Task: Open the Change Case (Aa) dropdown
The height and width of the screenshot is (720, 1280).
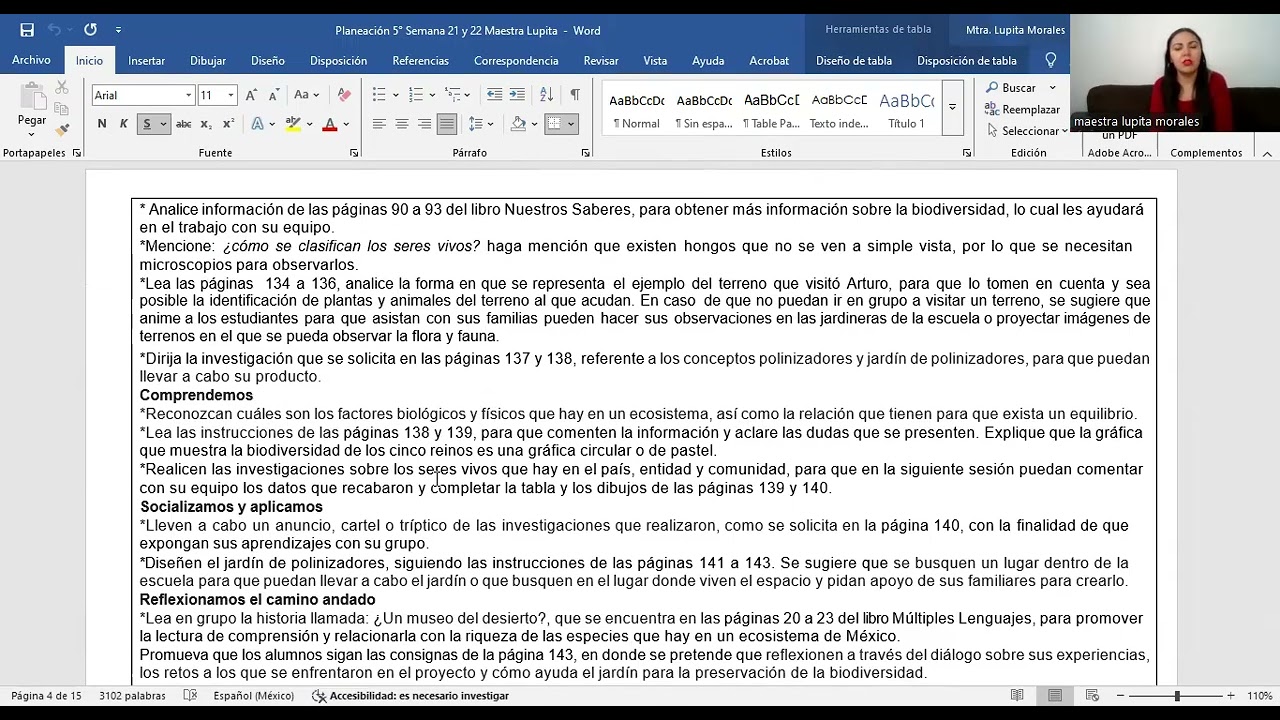Action: [307, 95]
